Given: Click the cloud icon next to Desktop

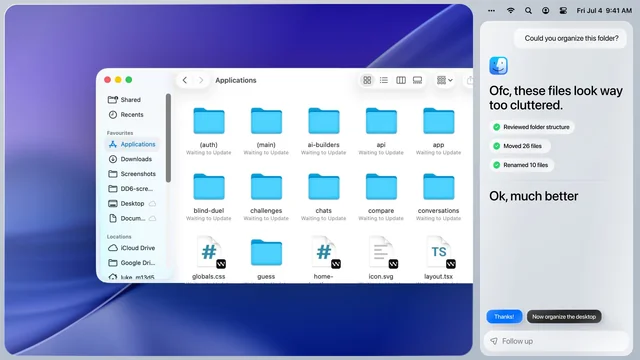Looking at the screenshot, I should [152, 203].
